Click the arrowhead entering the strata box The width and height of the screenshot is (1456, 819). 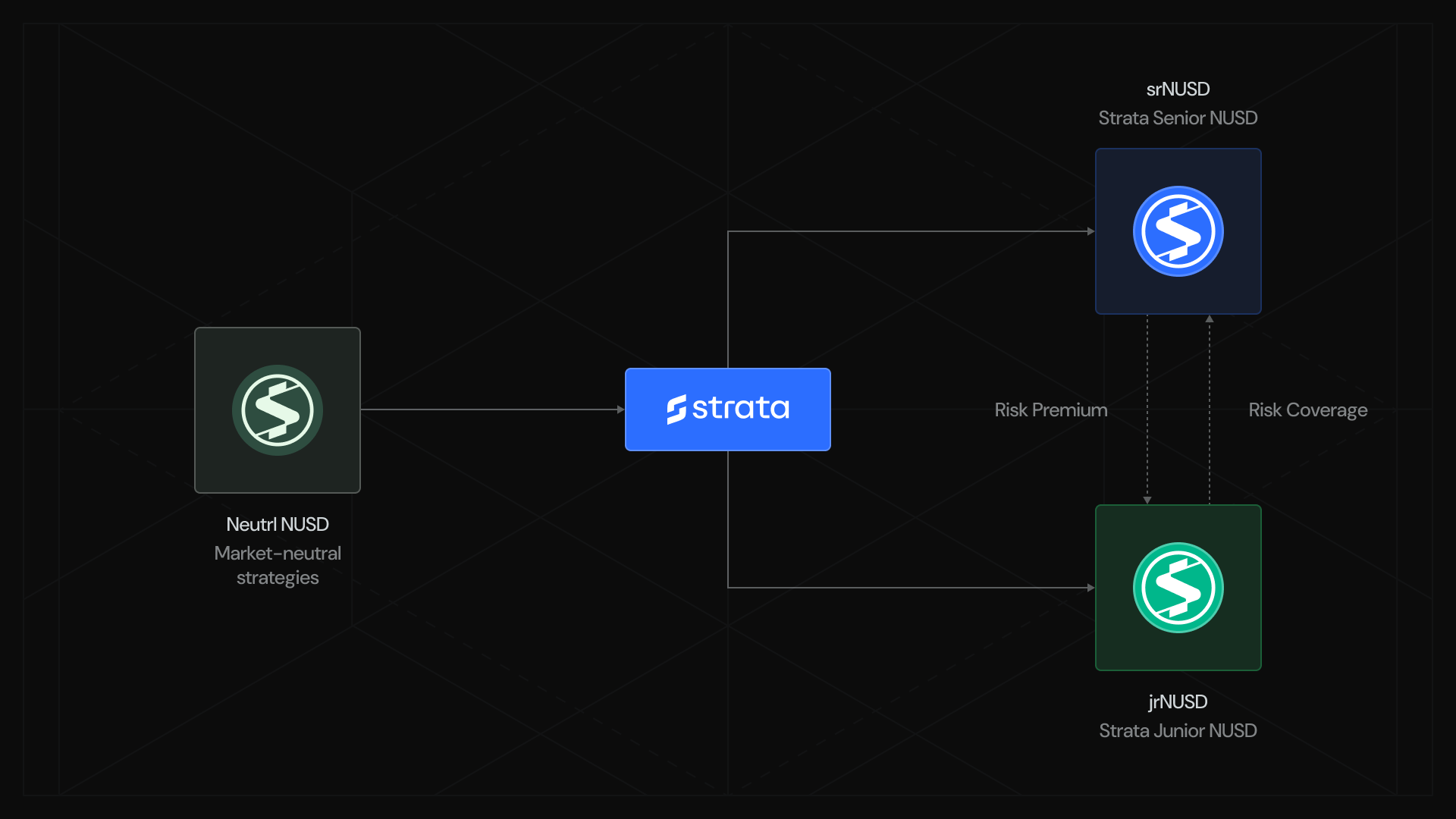coord(620,409)
